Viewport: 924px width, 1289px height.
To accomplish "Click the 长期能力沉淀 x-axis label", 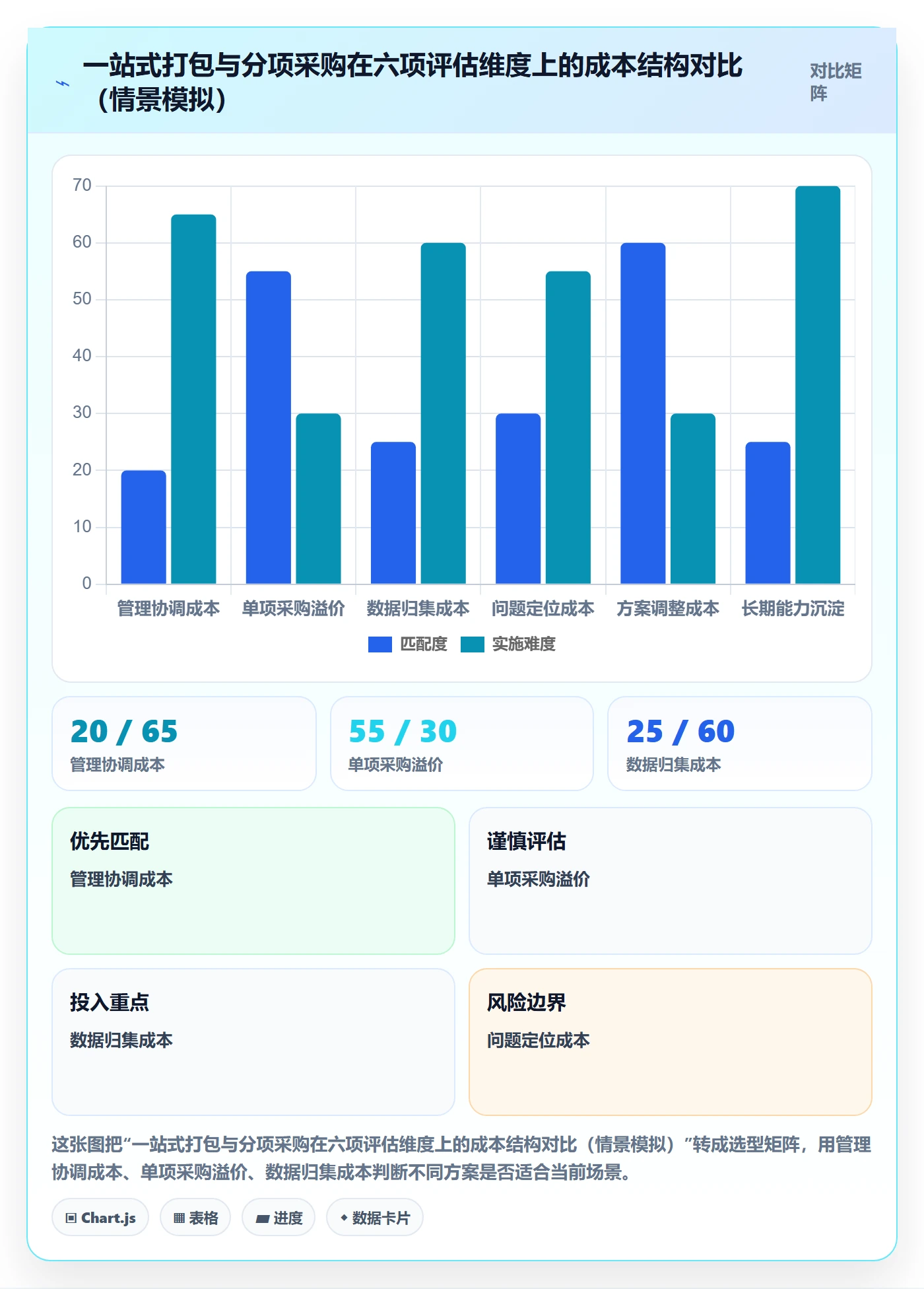I will [x=793, y=608].
